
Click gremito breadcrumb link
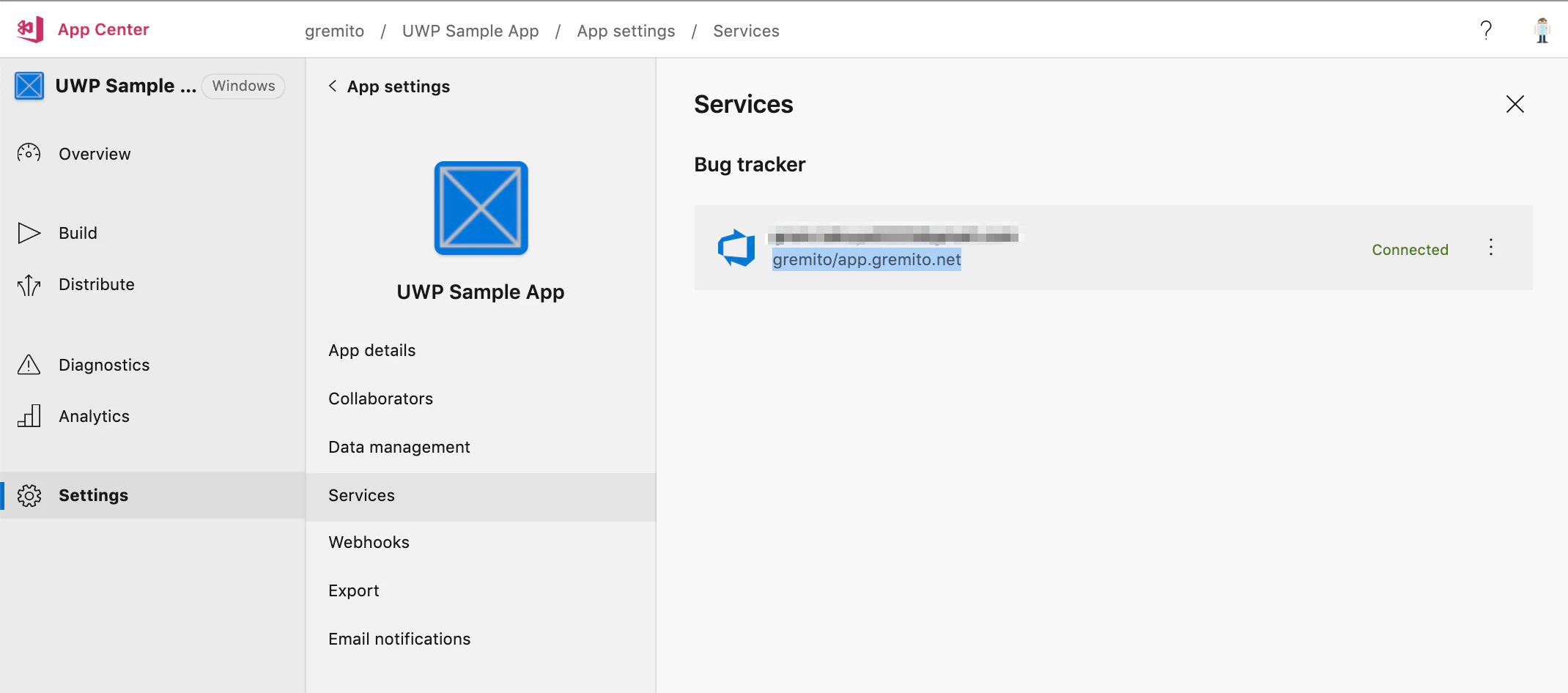click(334, 31)
